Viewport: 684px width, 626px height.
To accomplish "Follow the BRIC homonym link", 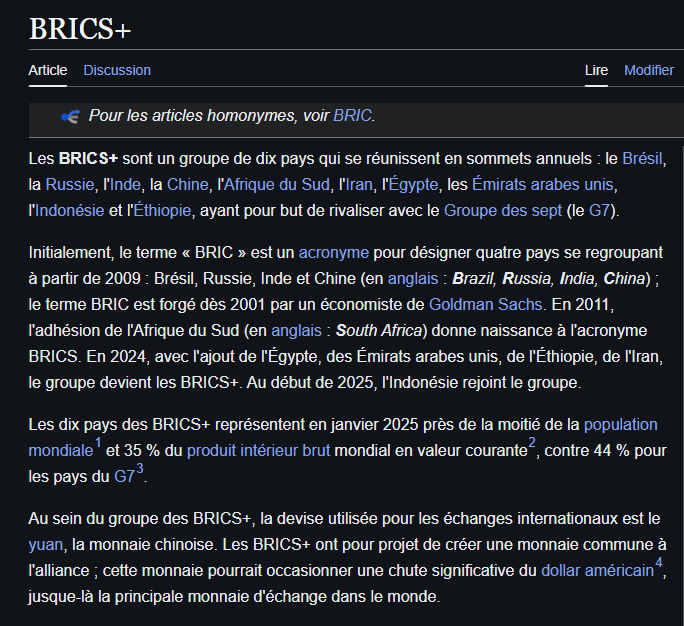I will point(352,116).
